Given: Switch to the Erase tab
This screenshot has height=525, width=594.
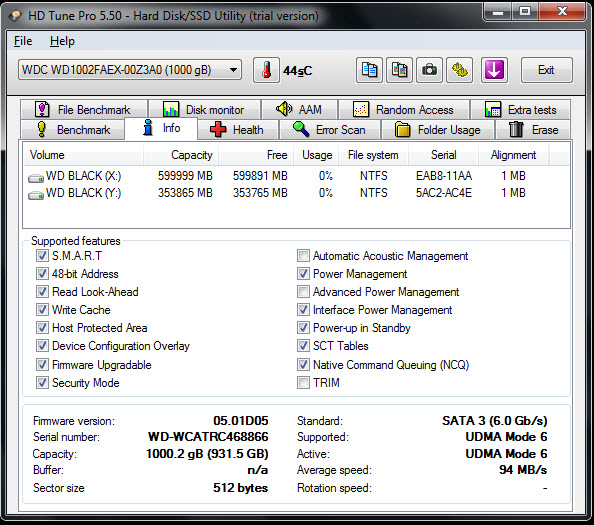Looking at the screenshot, I should coord(533,130).
